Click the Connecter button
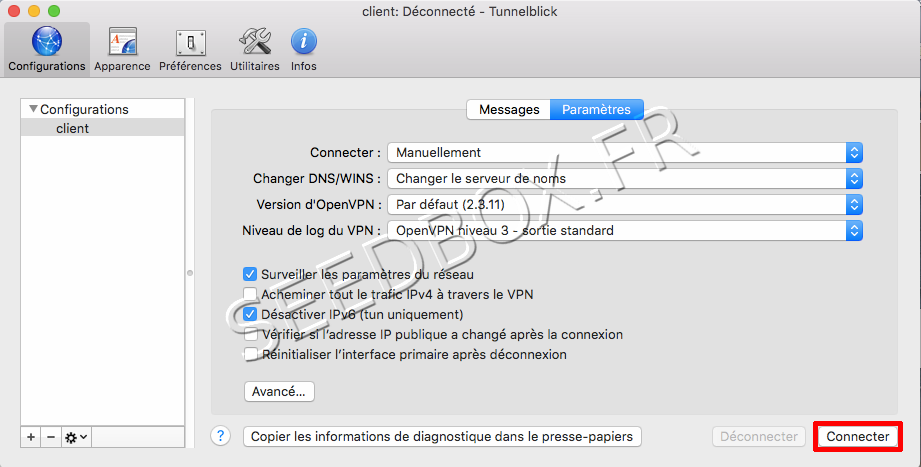The width and height of the screenshot is (921, 467). (857, 437)
